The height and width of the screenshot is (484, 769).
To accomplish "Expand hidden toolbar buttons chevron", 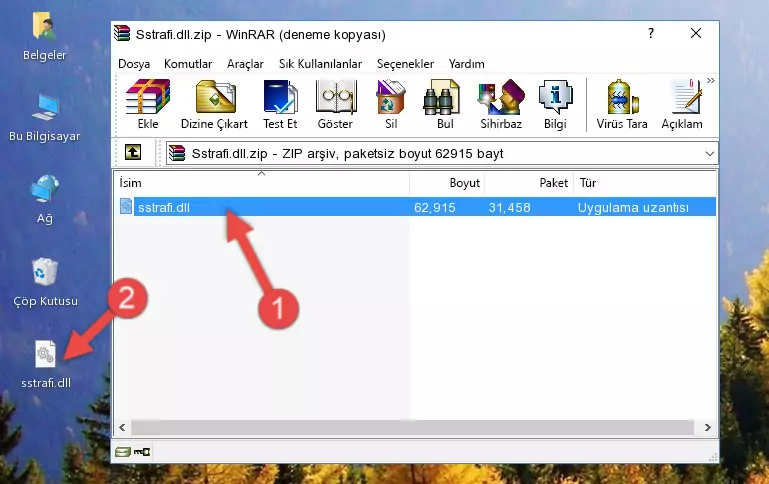I will click(711, 80).
